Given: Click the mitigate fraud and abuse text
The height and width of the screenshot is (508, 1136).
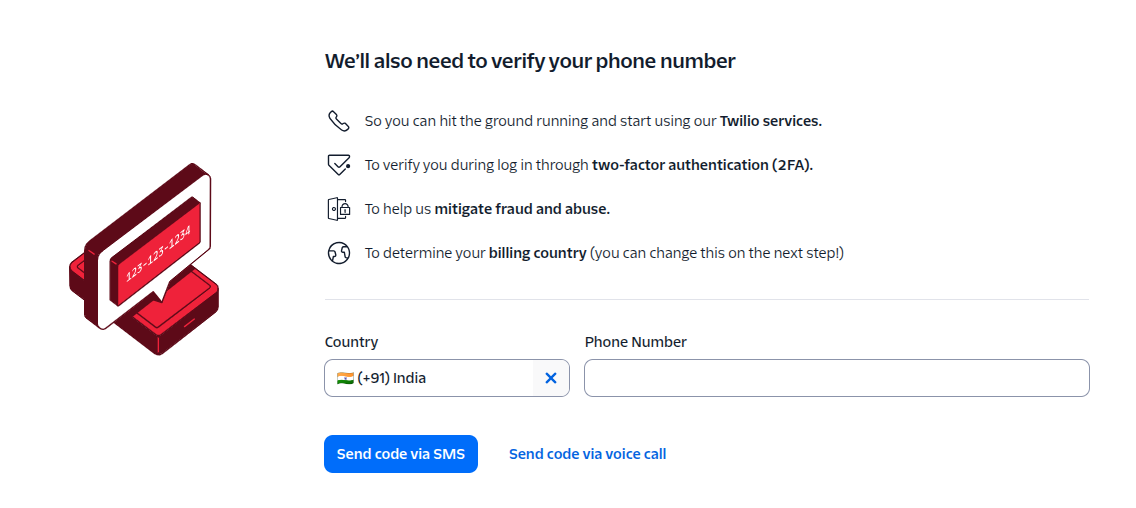Looking at the screenshot, I should 522,209.
